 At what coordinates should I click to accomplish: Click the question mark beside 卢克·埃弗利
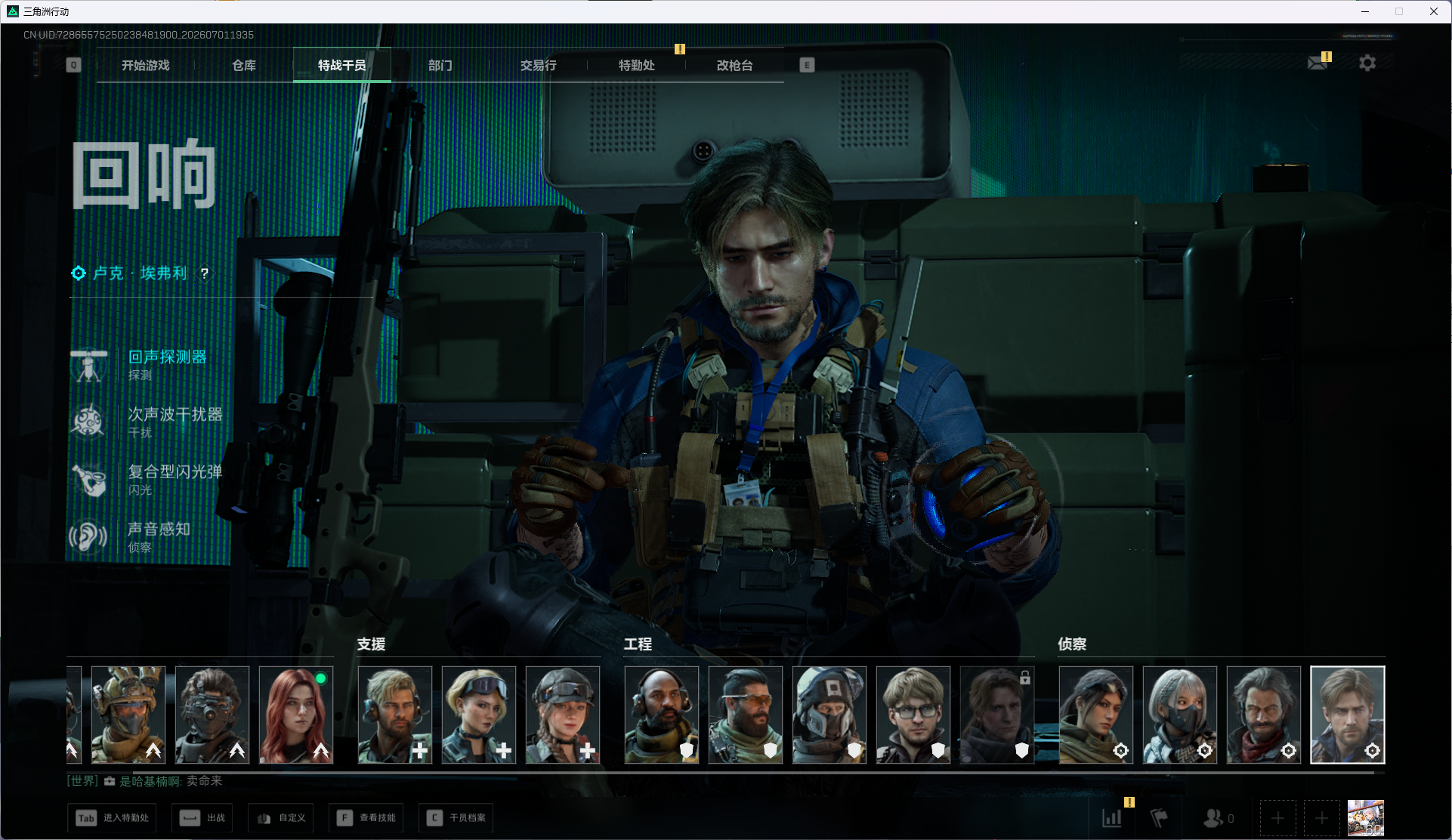[204, 273]
